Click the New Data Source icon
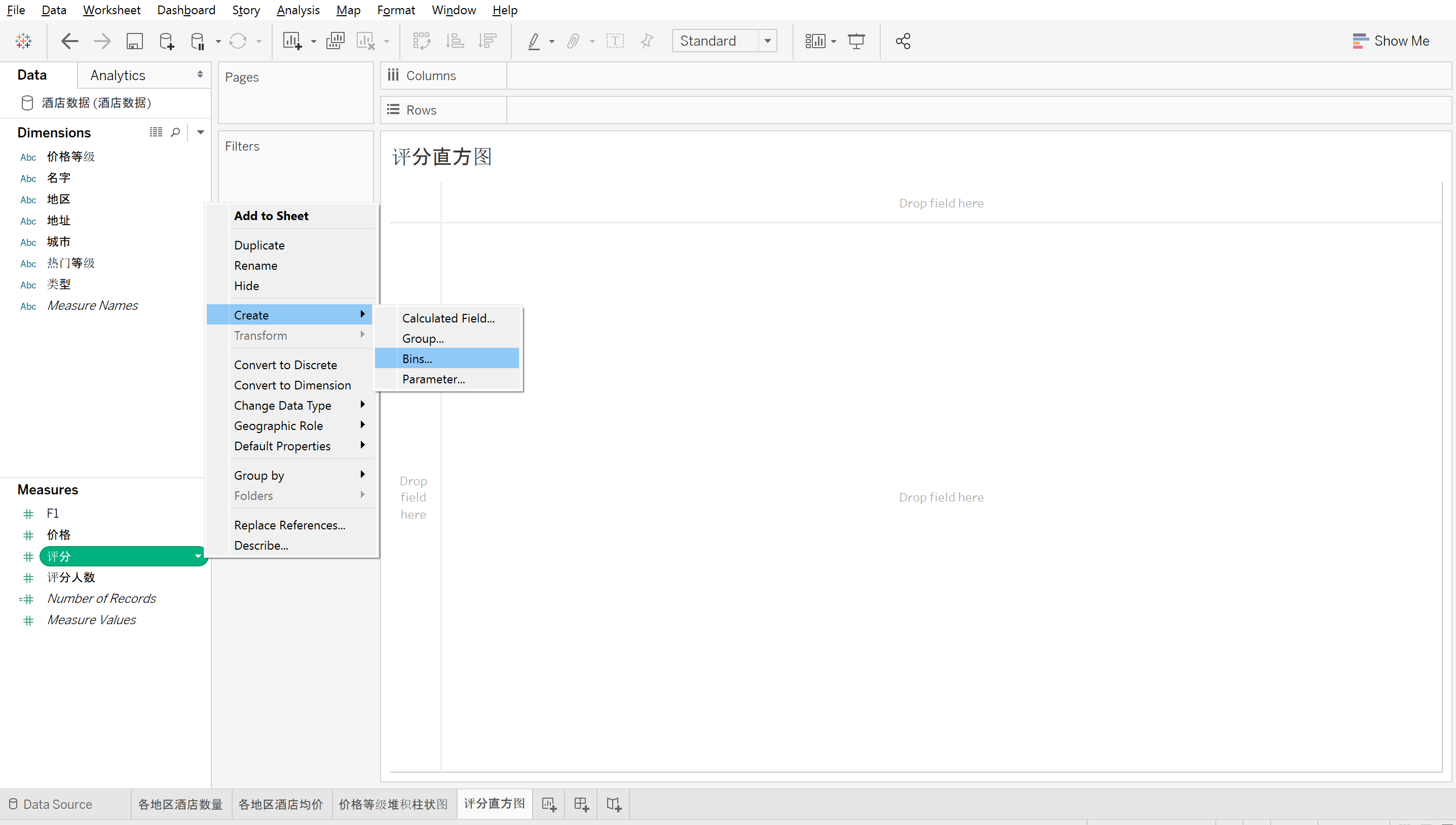Image resolution: width=1456 pixels, height=825 pixels. tap(167, 41)
